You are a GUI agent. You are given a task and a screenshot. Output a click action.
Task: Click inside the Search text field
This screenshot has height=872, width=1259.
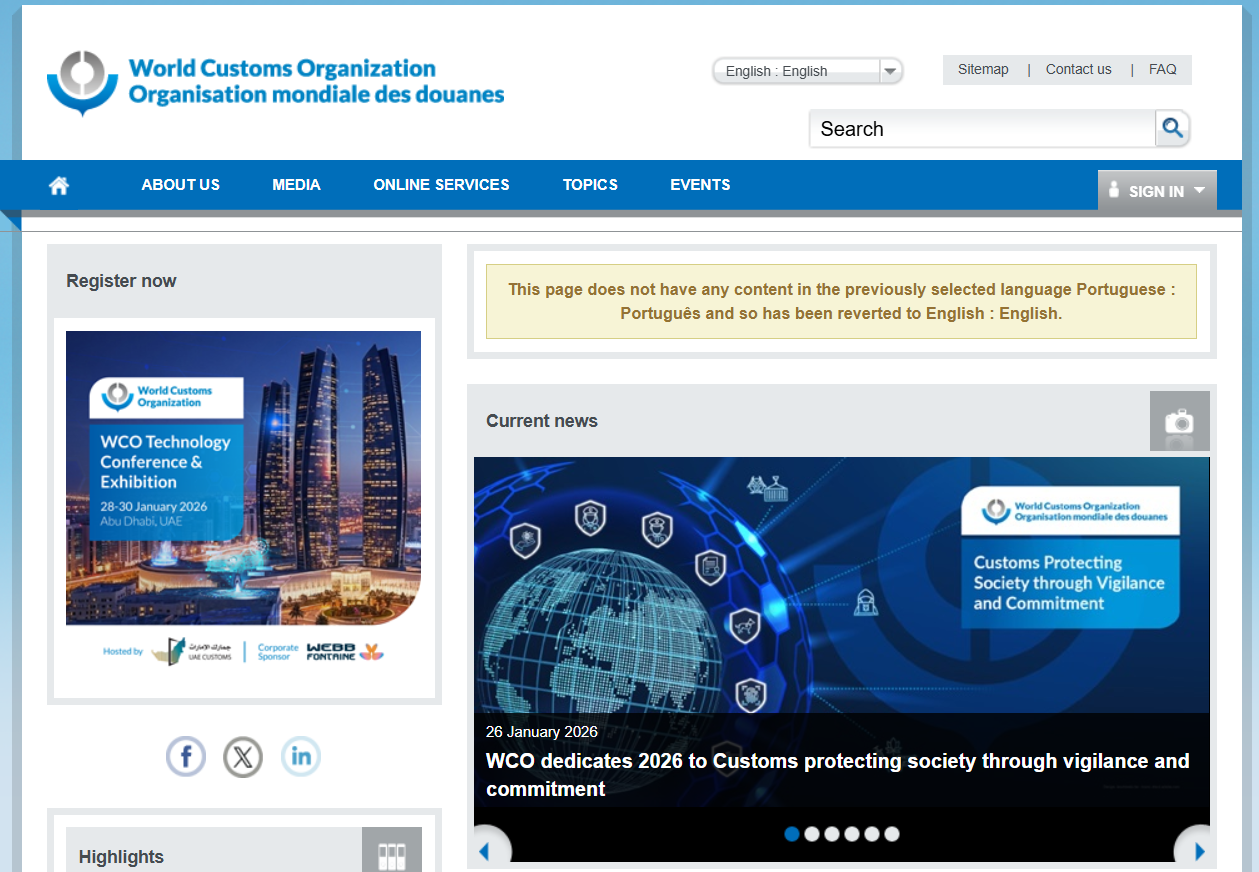point(980,129)
